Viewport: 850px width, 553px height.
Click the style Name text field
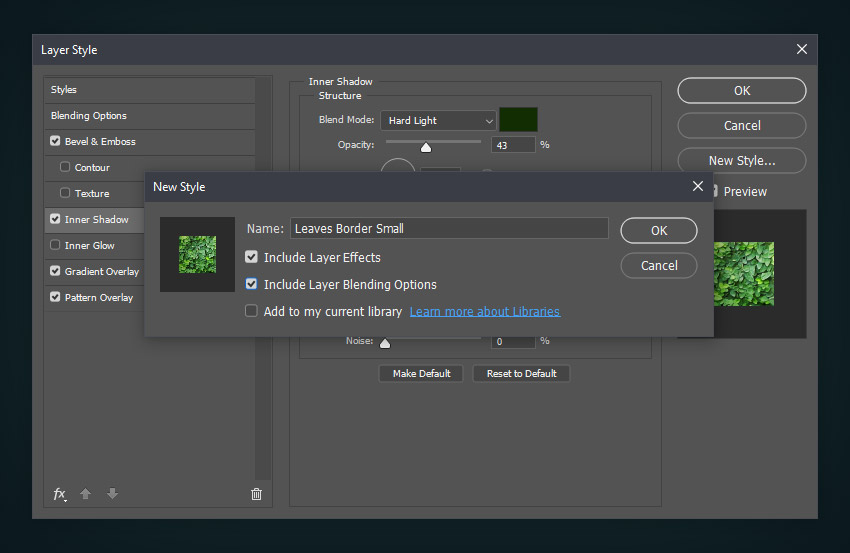coord(449,229)
